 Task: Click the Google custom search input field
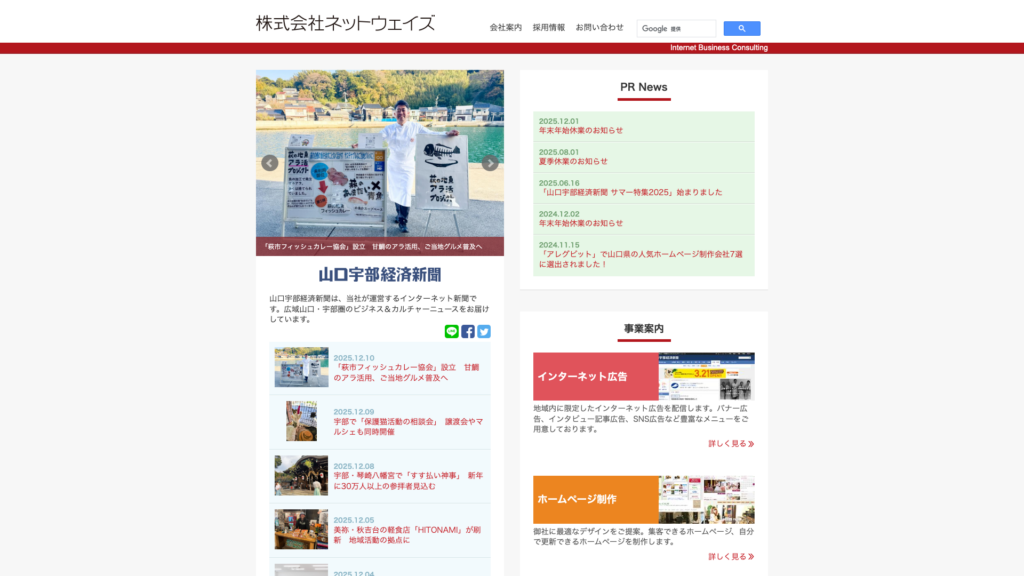(x=677, y=28)
